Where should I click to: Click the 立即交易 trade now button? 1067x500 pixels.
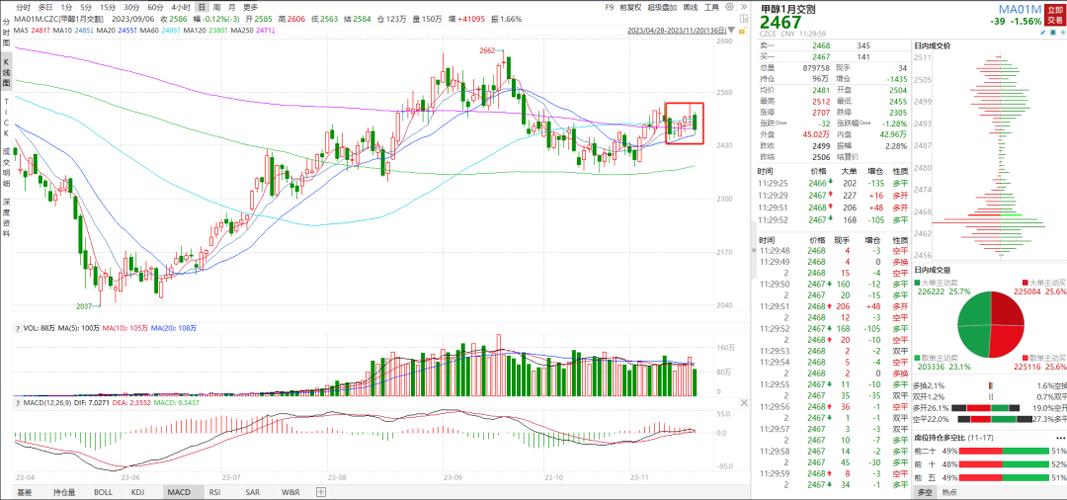coord(1055,15)
